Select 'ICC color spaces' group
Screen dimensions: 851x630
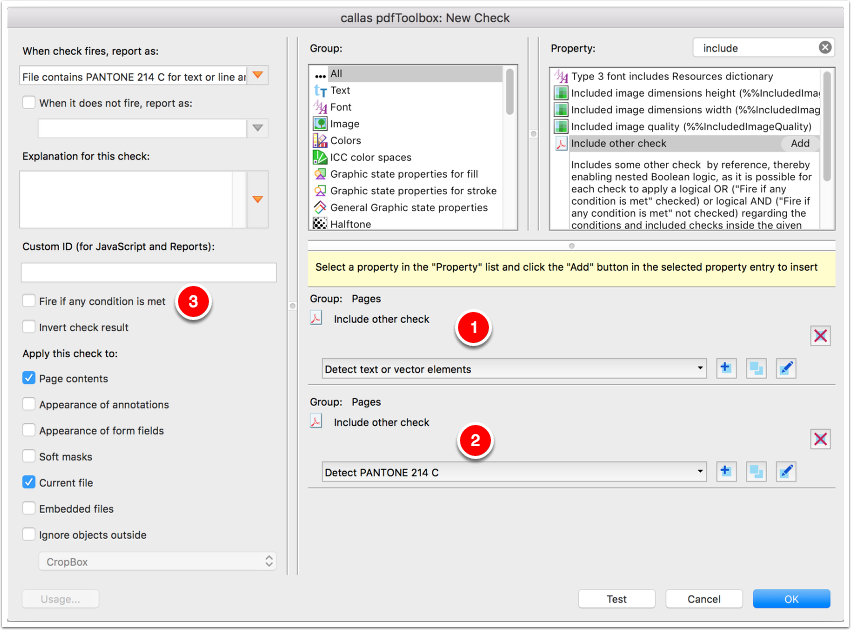(407, 157)
